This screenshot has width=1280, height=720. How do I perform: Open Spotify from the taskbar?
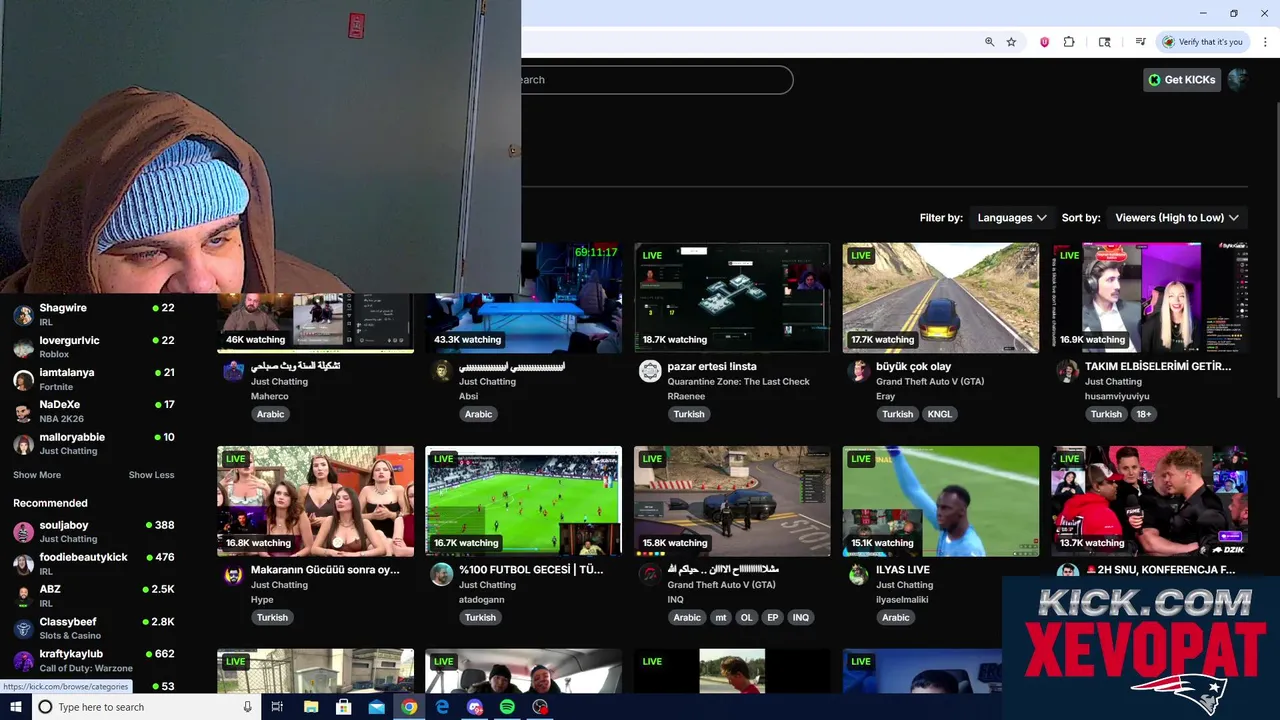point(507,707)
